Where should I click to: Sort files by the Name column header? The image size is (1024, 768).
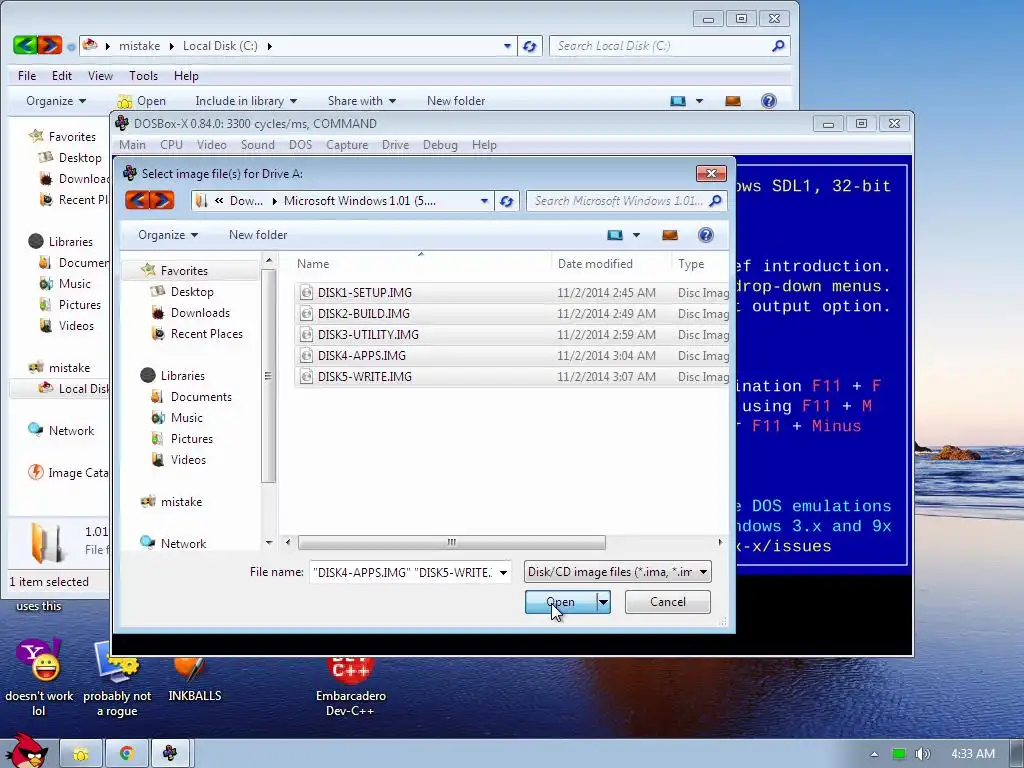tap(313, 264)
